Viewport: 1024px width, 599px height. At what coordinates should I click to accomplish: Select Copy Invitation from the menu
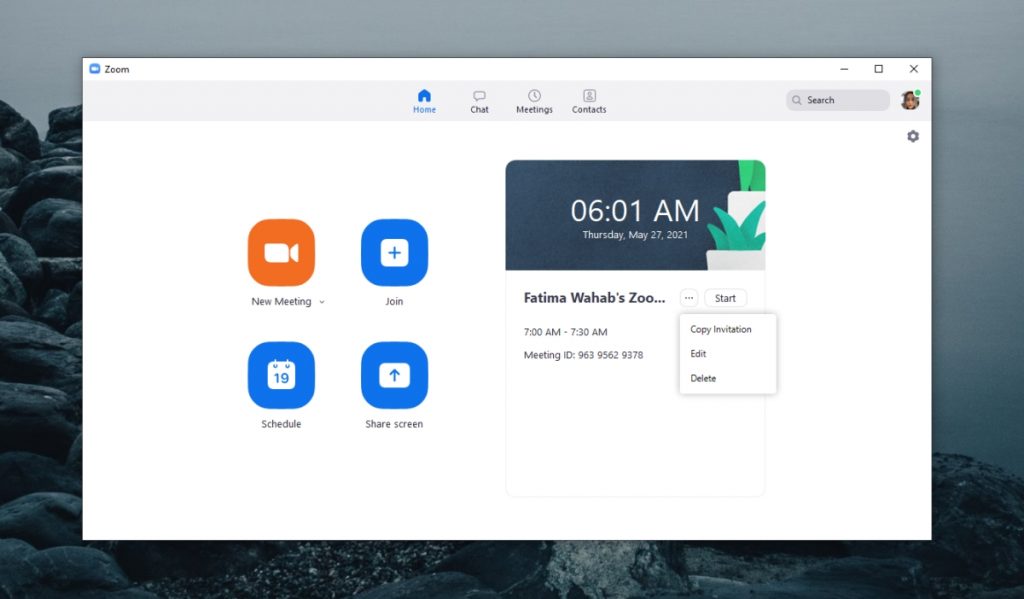click(x=722, y=329)
